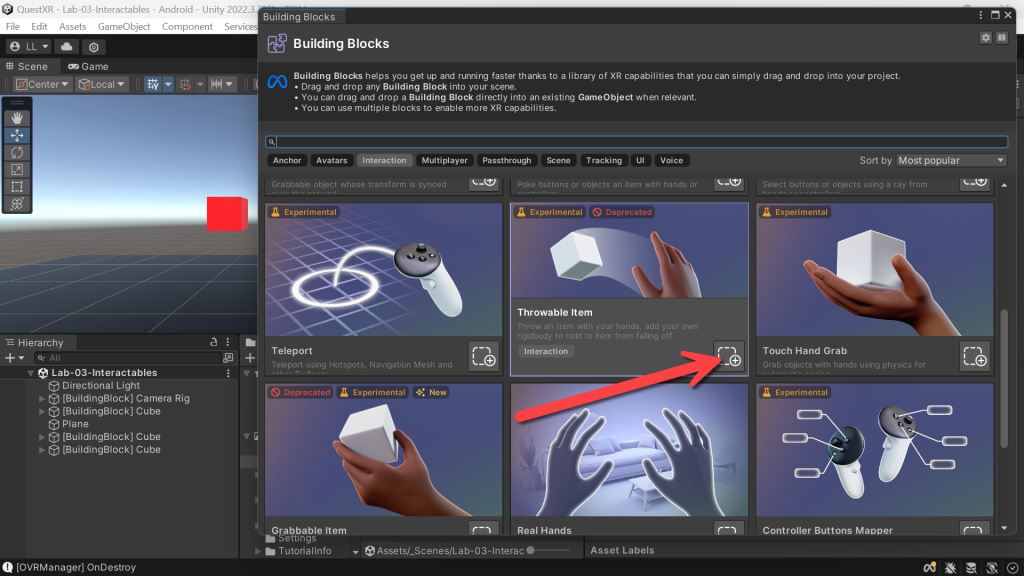Toggle the Voice filter tag
The width and height of the screenshot is (1024, 576).
coord(671,161)
